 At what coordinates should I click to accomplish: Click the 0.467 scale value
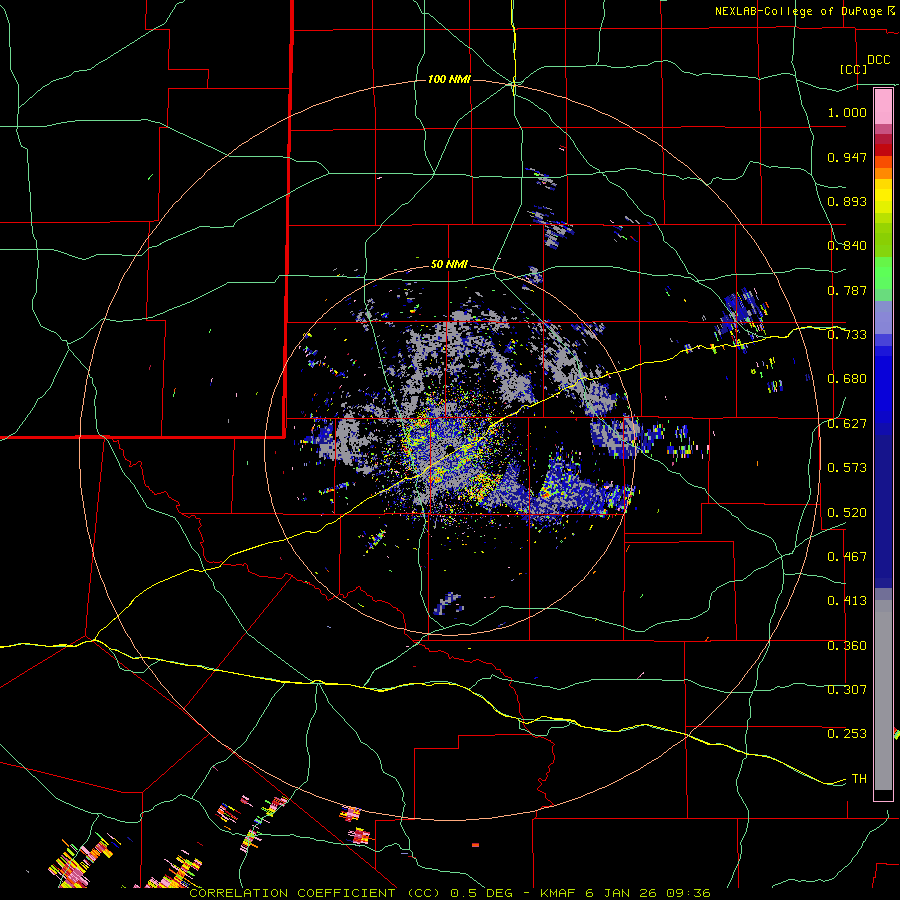coord(847,557)
